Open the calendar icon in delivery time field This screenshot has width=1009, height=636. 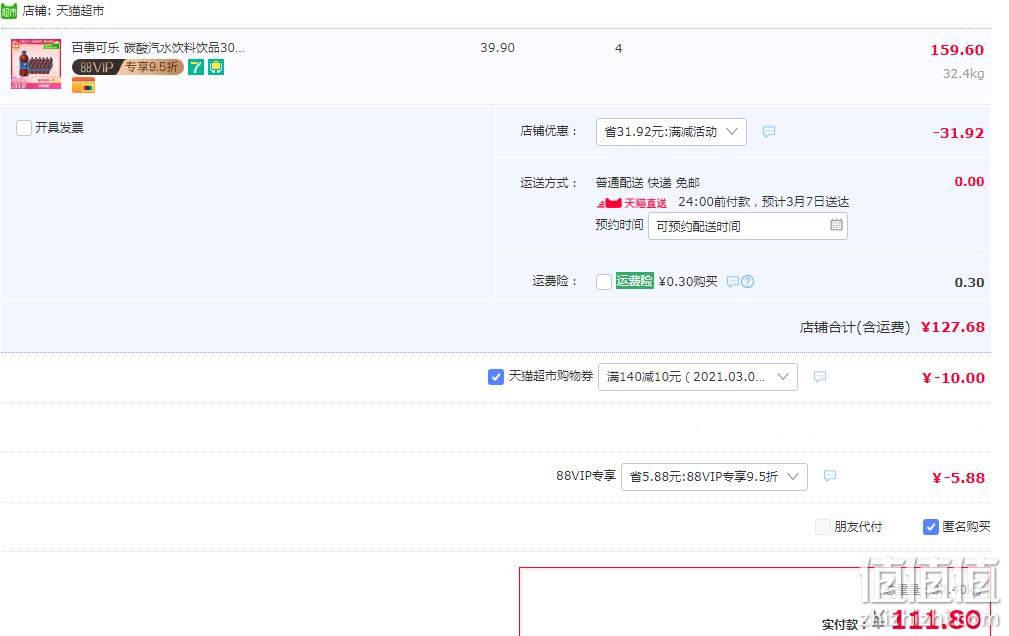click(x=836, y=225)
